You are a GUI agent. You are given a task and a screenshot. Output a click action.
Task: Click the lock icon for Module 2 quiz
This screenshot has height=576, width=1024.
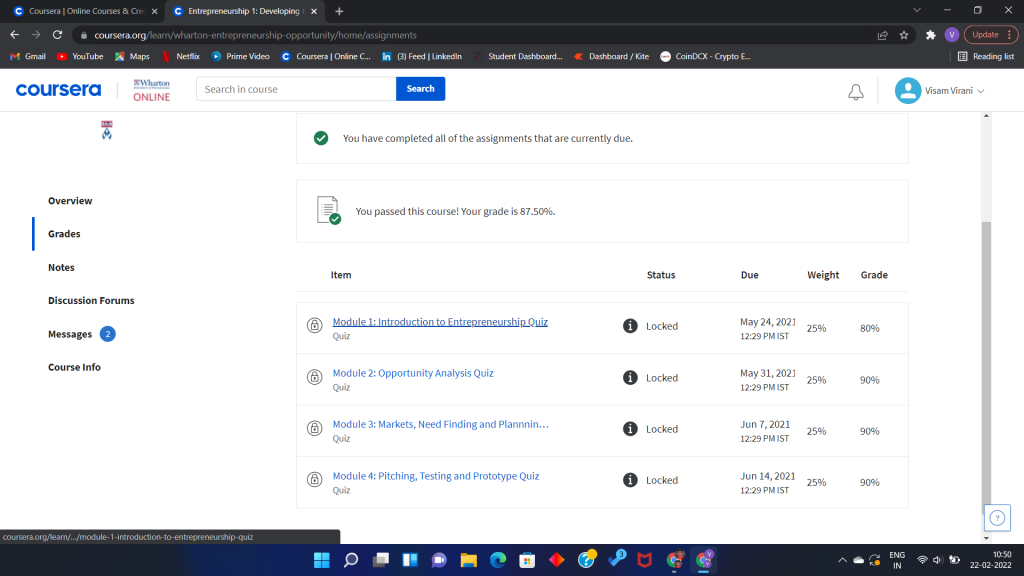(x=315, y=377)
